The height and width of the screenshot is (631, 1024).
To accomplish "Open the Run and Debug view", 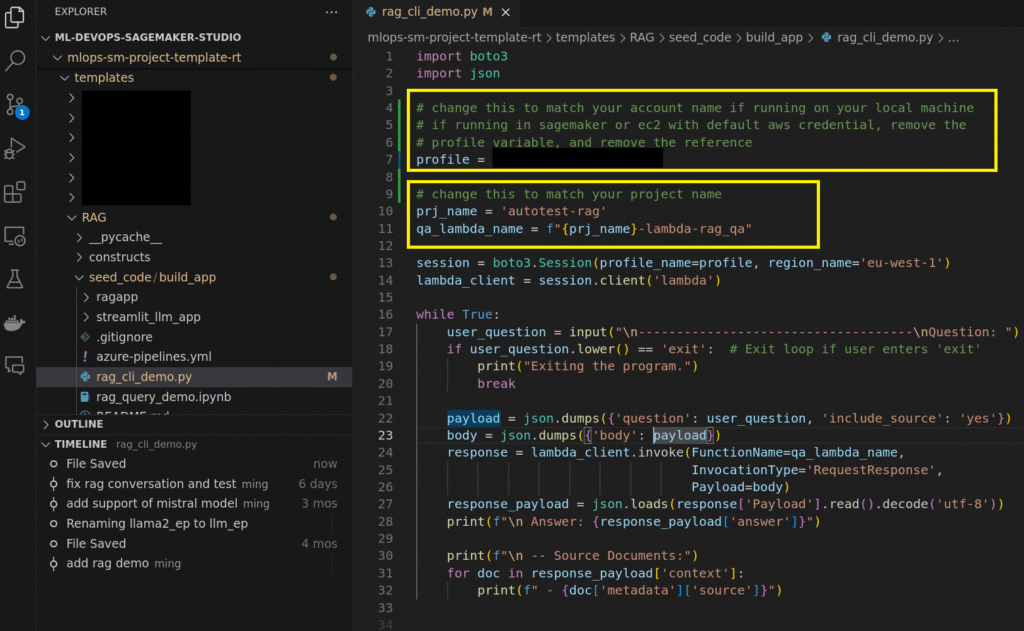I will point(16,149).
